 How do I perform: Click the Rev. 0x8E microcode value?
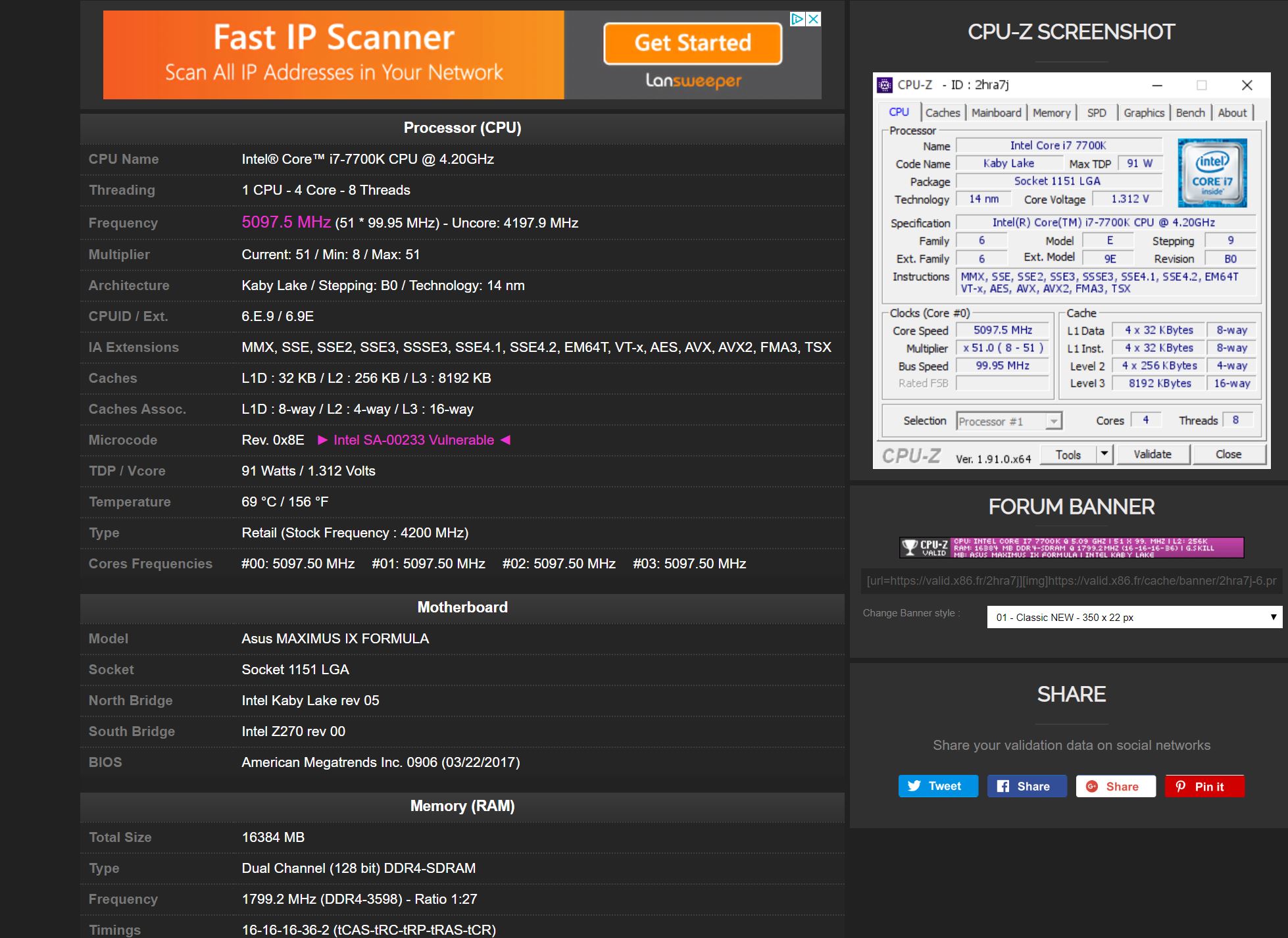[273, 440]
